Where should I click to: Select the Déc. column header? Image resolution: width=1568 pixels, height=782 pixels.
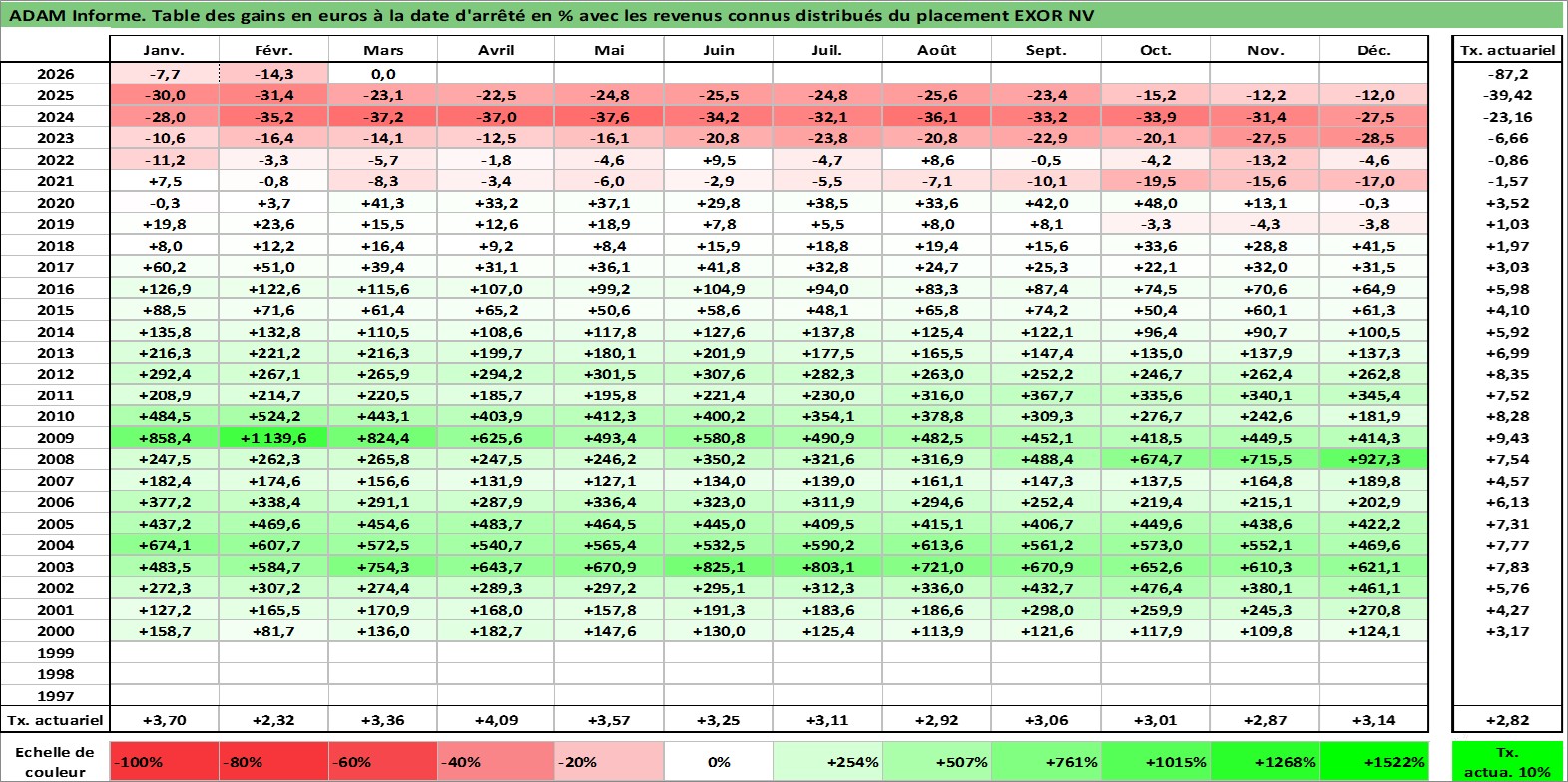[1373, 50]
